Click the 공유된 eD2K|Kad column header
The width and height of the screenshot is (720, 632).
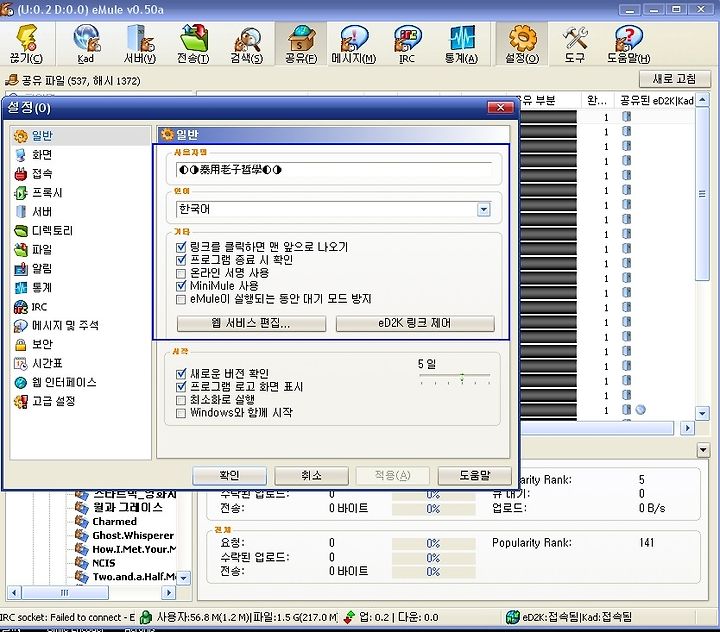click(x=656, y=101)
